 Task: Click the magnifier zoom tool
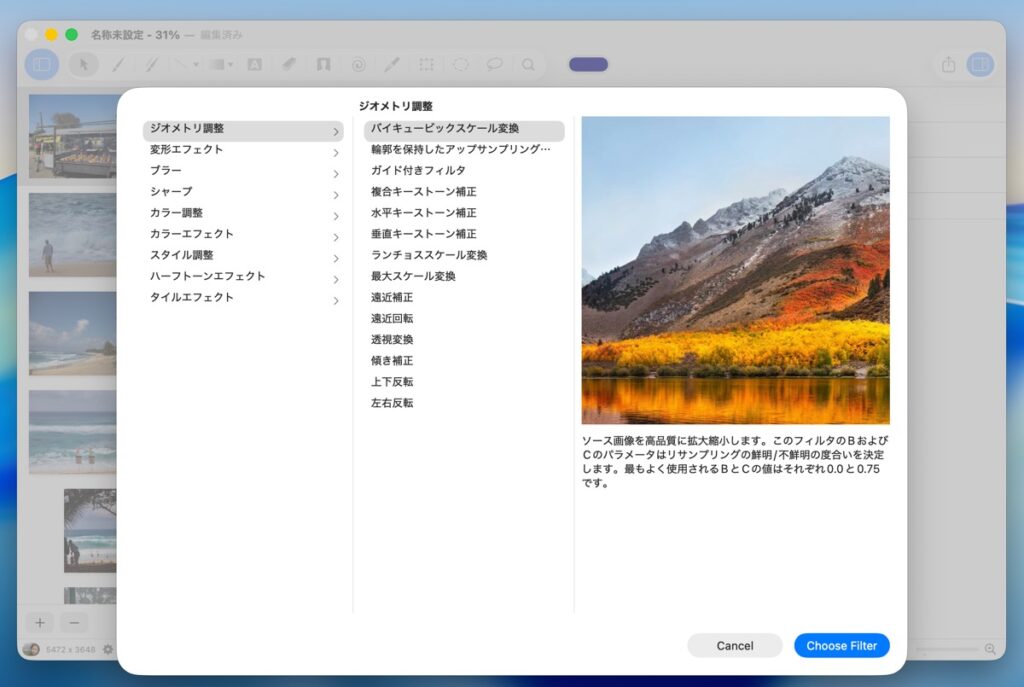(528, 64)
